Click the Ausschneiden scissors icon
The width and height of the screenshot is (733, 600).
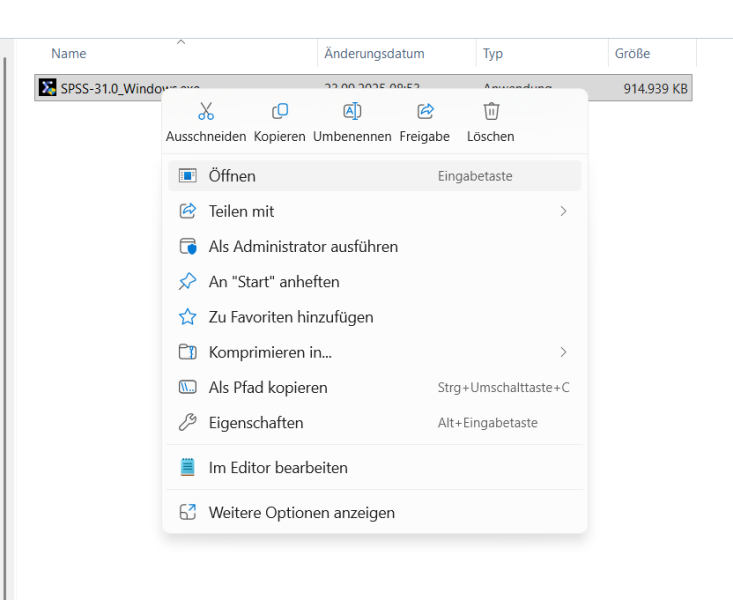(206, 111)
